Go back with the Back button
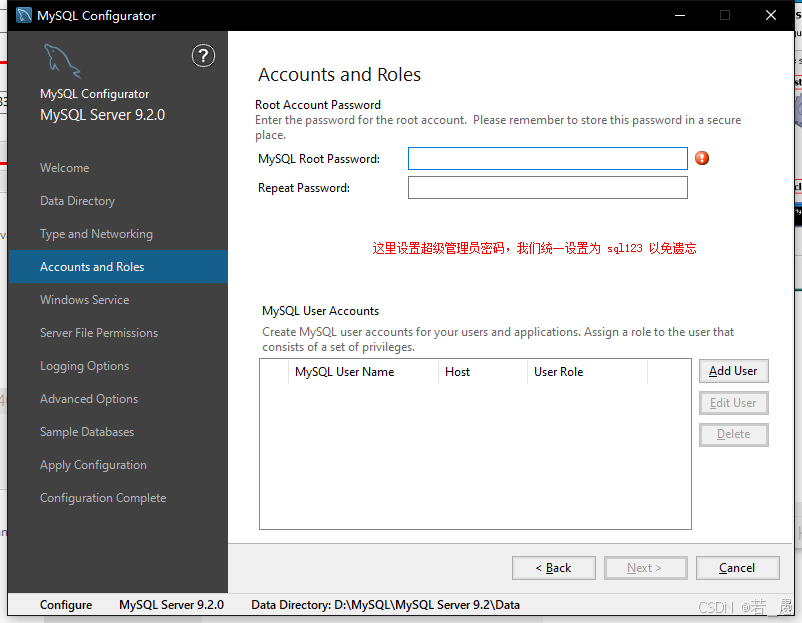Image resolution: width=802 pixels, height=623 pixels. pyautogui.click(x=553, y=568)
